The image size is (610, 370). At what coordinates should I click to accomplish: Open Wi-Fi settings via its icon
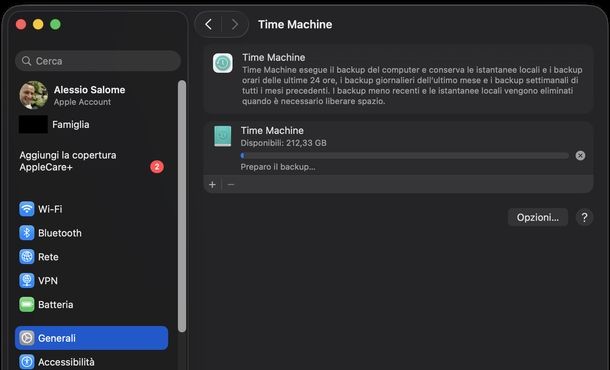(27, 209)
